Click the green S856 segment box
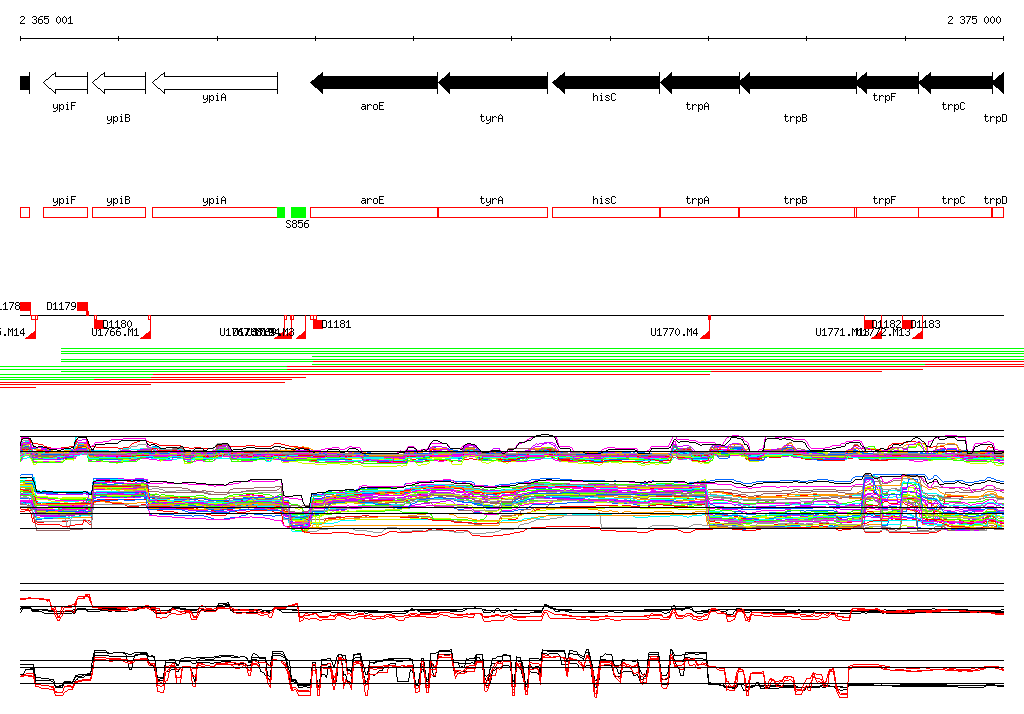Screen dimensions: 1024x714 (x=298, y=212)
